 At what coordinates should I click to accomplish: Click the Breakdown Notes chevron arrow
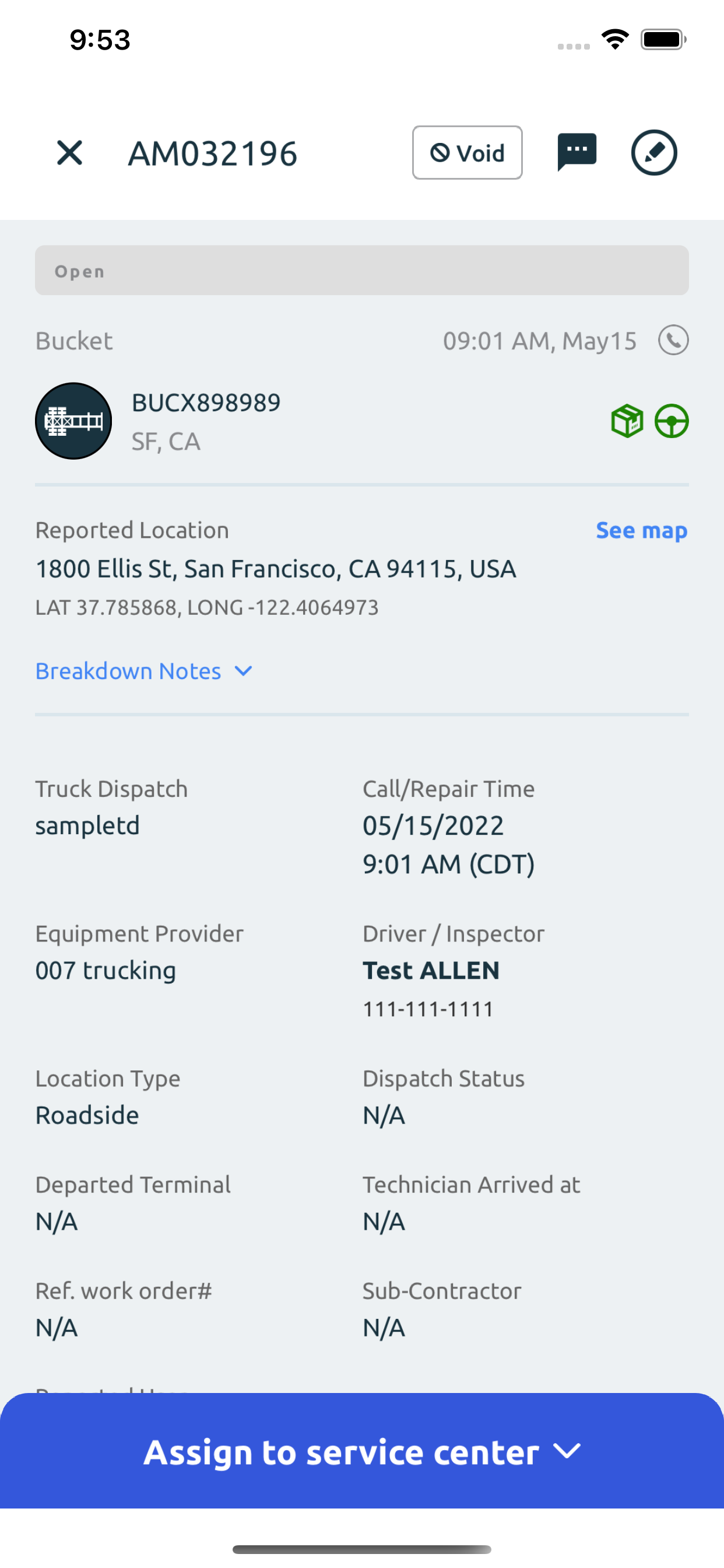[243, 671]
